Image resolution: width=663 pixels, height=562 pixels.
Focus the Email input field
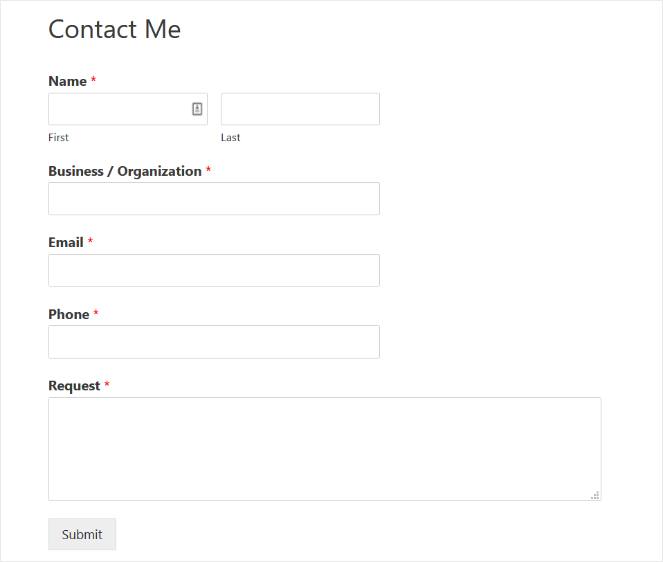click(214, 270)
